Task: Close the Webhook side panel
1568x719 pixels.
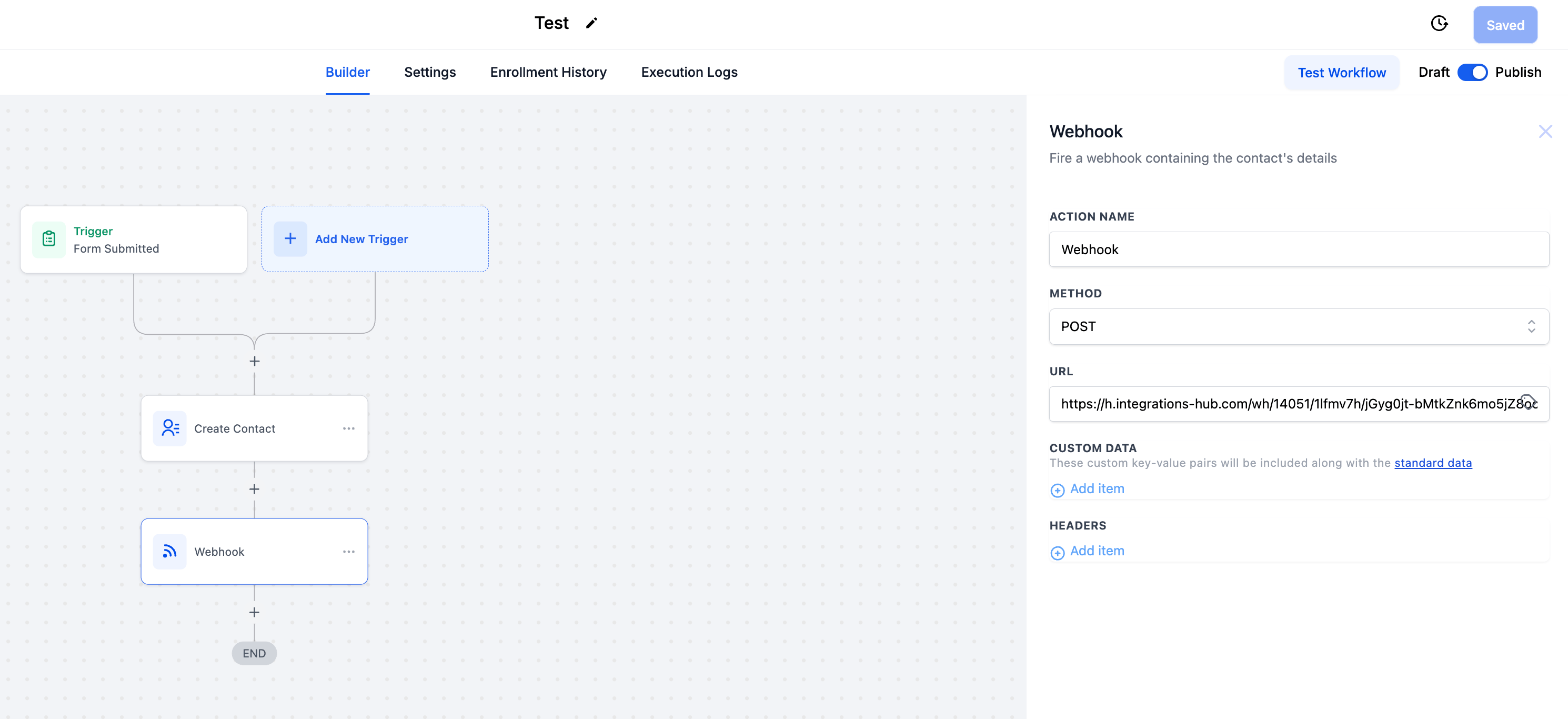Action: (1545, 132)
